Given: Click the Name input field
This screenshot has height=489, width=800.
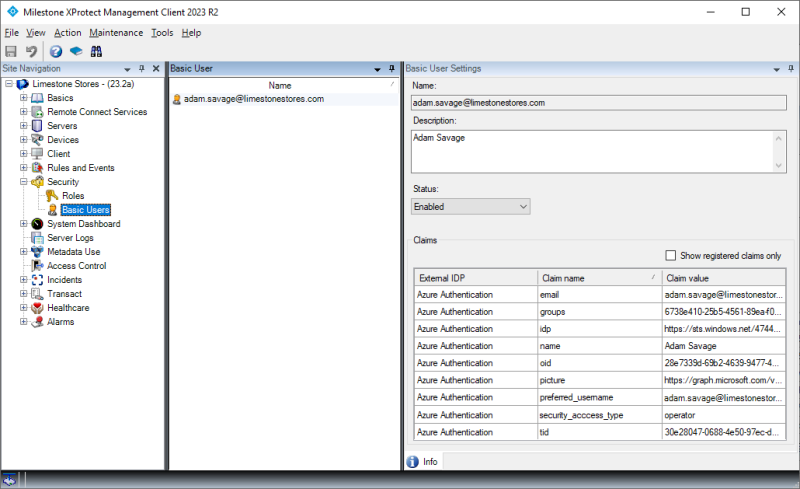Looking at the screenshot, I should (x=598, y=103).
